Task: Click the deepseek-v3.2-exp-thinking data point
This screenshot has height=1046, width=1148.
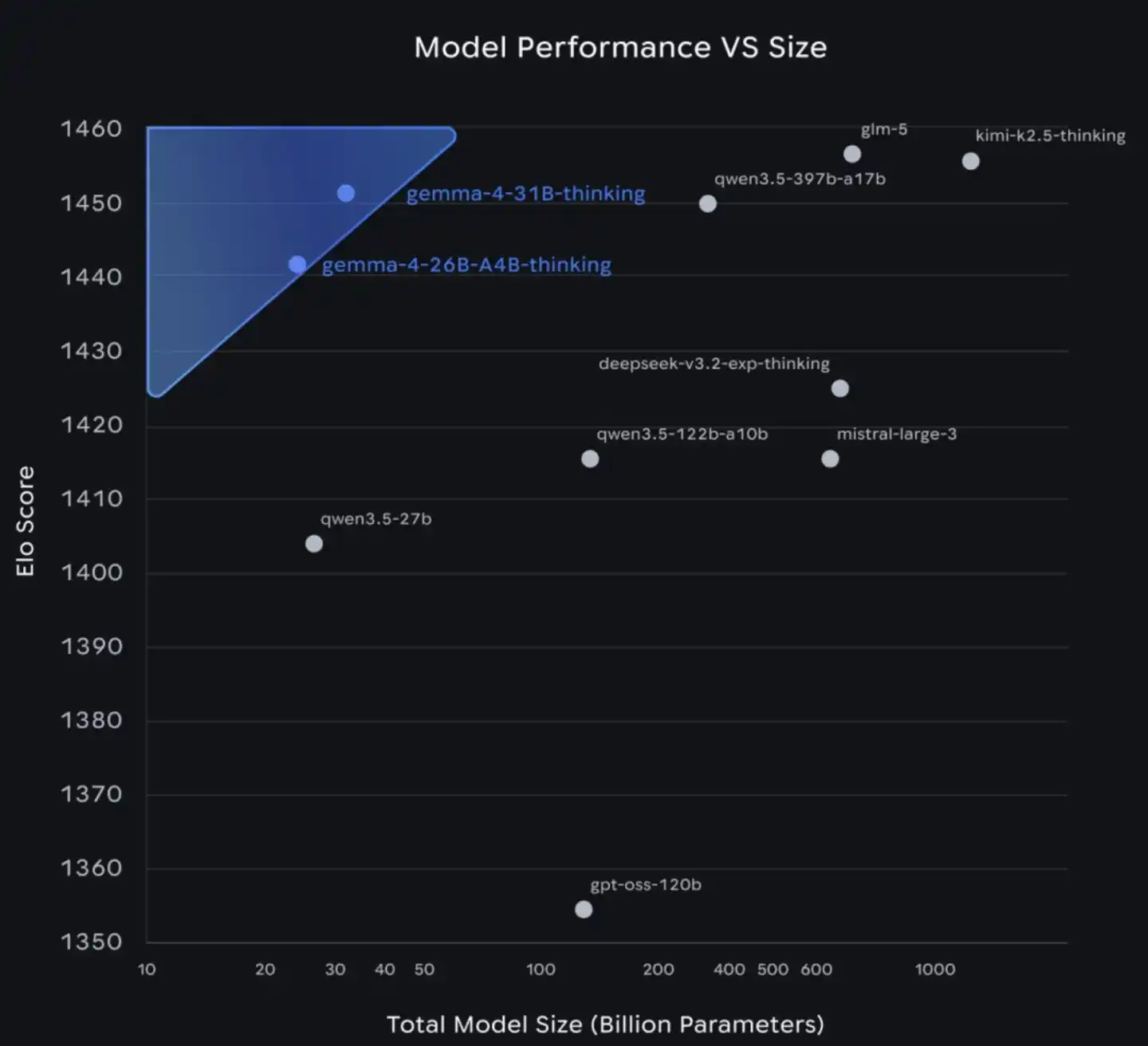Action: [x=839, y=388]
